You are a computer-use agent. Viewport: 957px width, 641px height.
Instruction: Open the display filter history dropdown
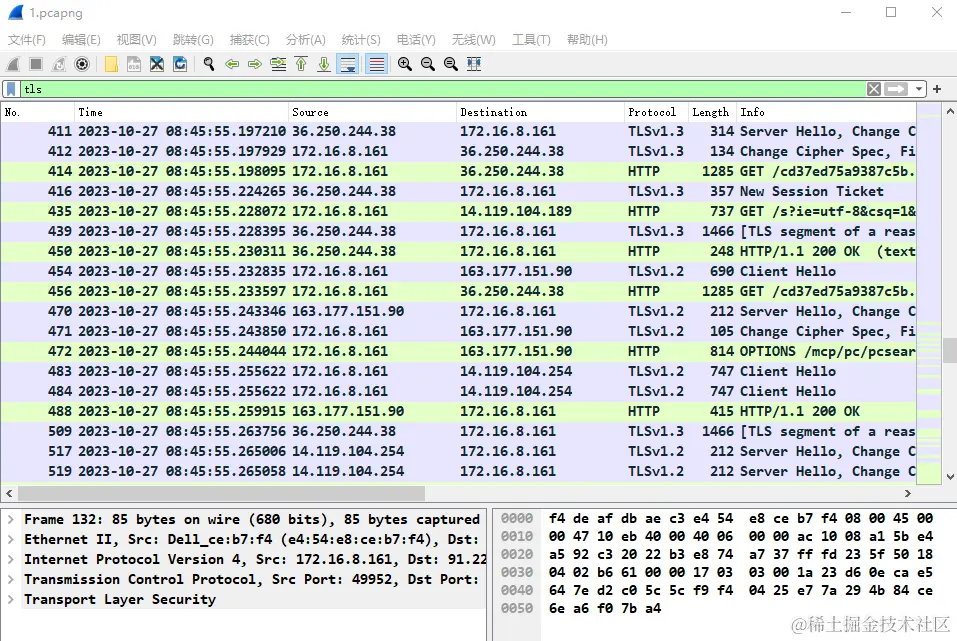(x=919, y=89)
